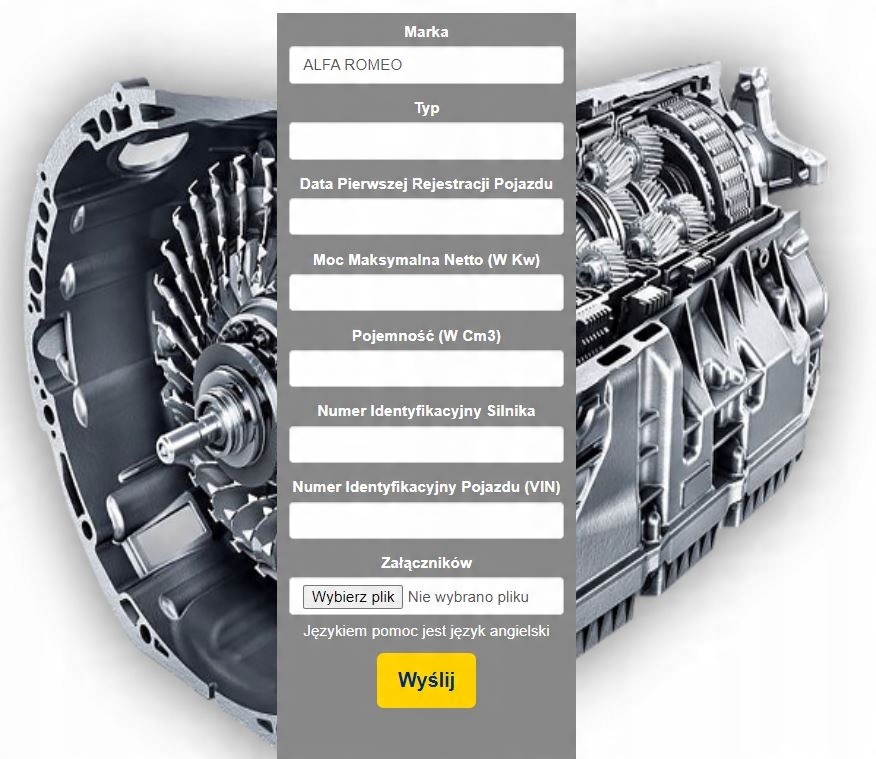Click the Pojemność (W Cm3) label

coord(426,336)
